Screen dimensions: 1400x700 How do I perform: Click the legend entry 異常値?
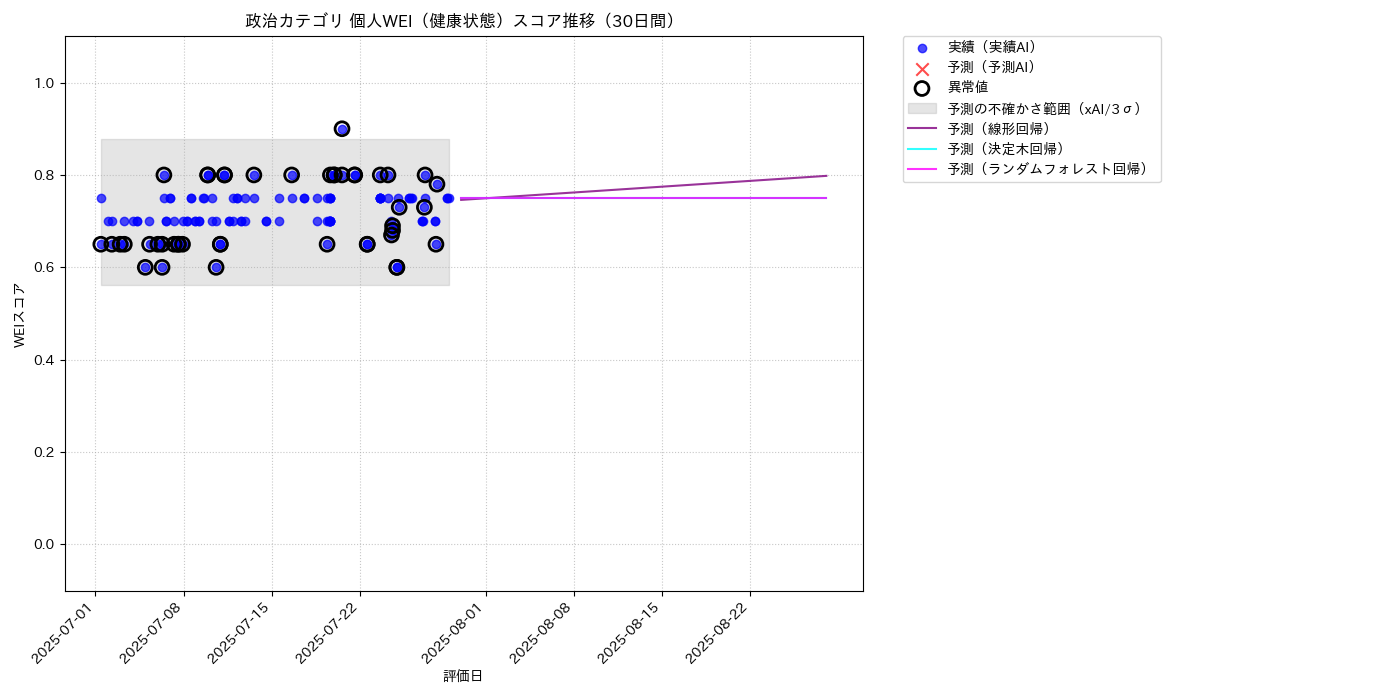(x=968, y=87)
